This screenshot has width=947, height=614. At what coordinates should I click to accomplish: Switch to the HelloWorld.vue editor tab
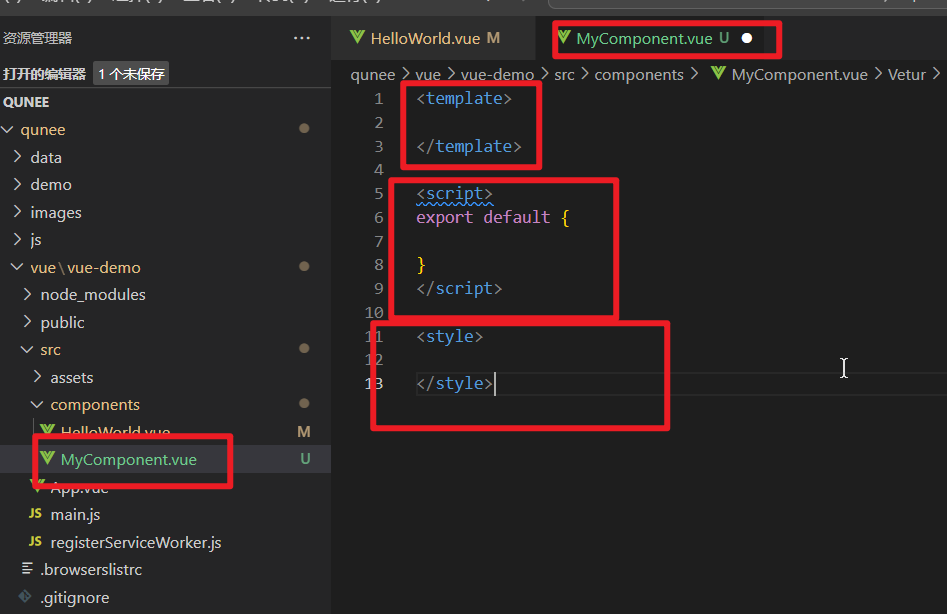432,38
